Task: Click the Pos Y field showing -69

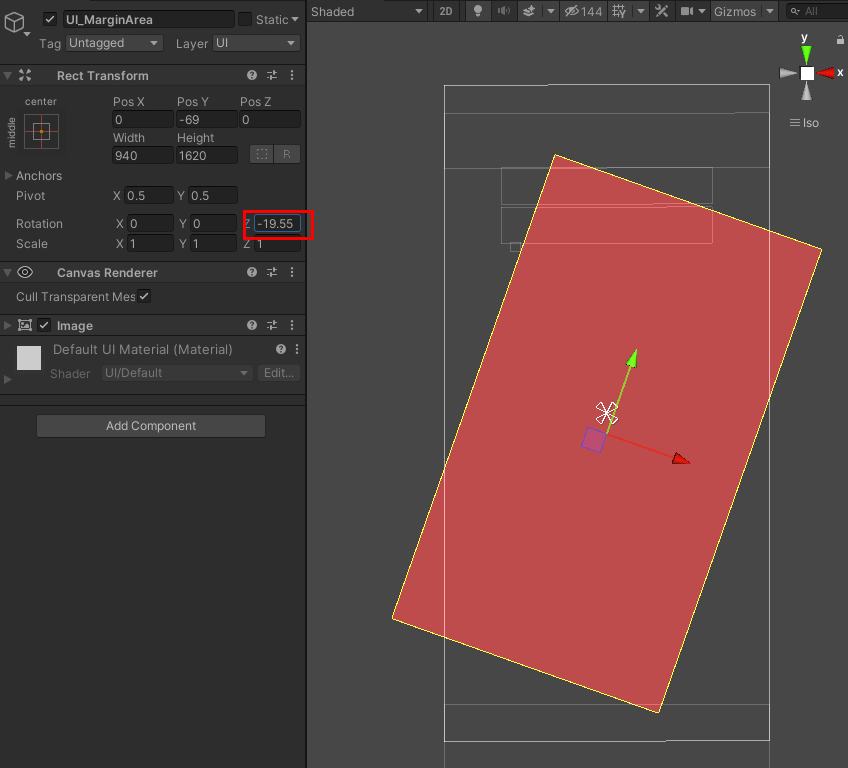Action: (x=207, y=120)
